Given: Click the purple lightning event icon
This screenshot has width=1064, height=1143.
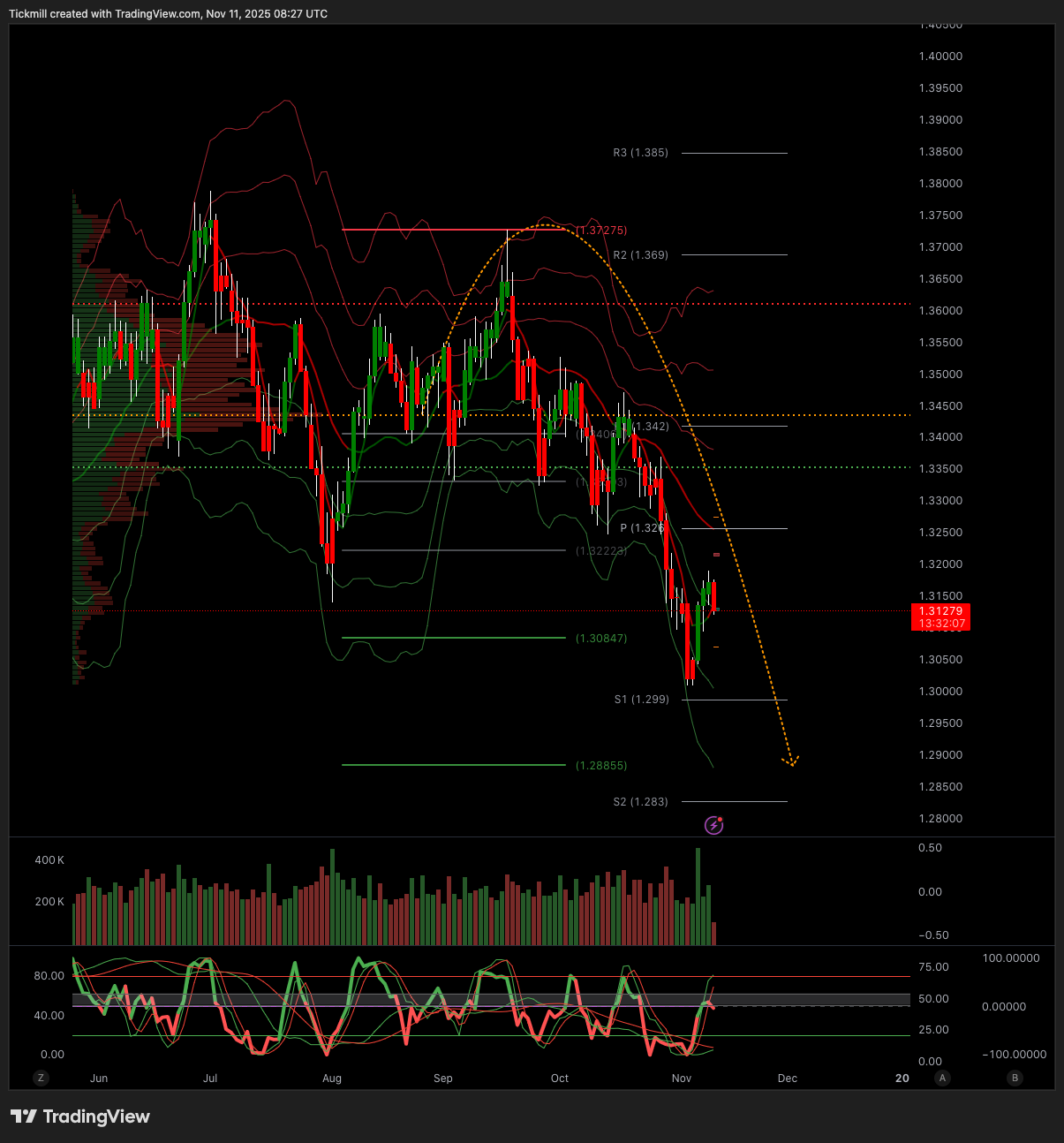Looking at the screenshot, I should click(x=713, y=825).
